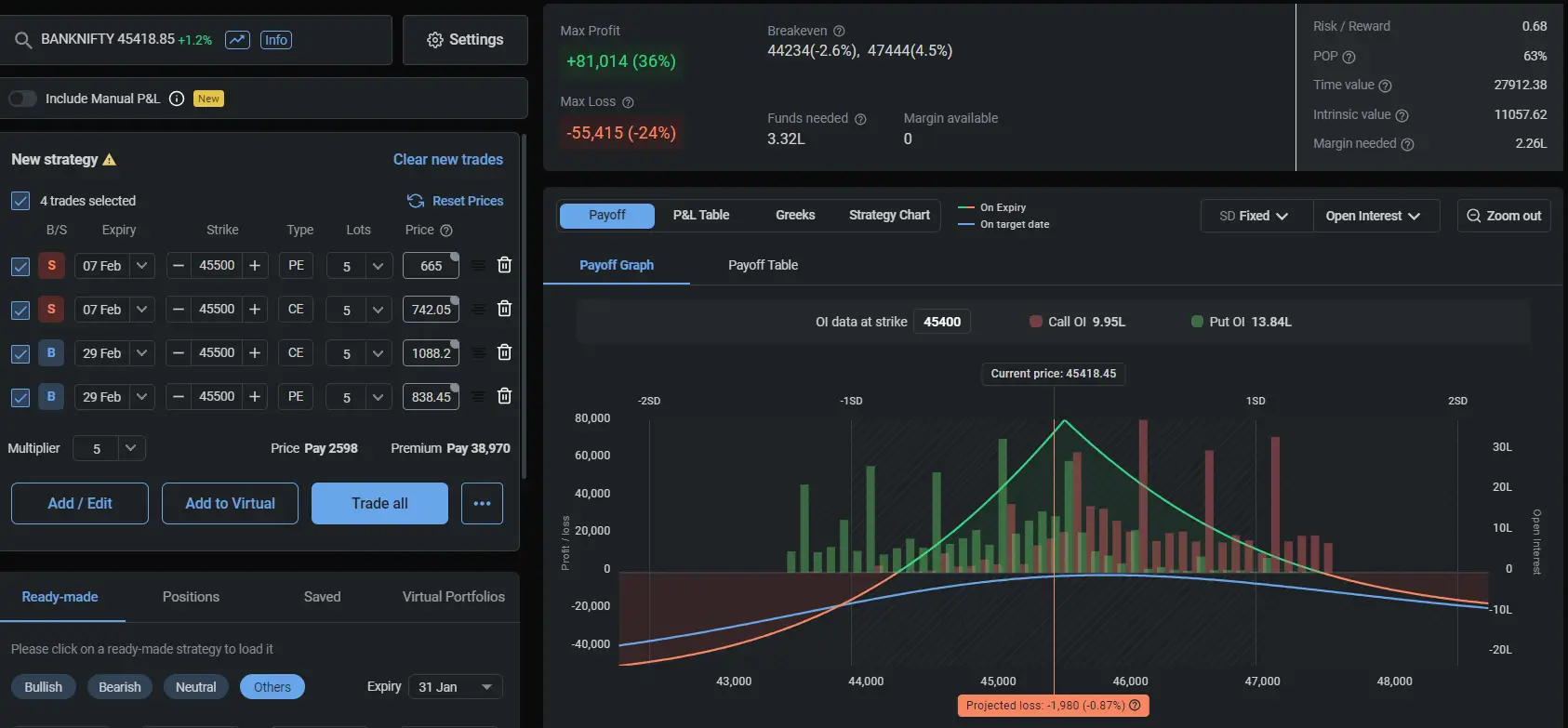
Task: Click the Breakeven help icon
Action: click(839, 32)
